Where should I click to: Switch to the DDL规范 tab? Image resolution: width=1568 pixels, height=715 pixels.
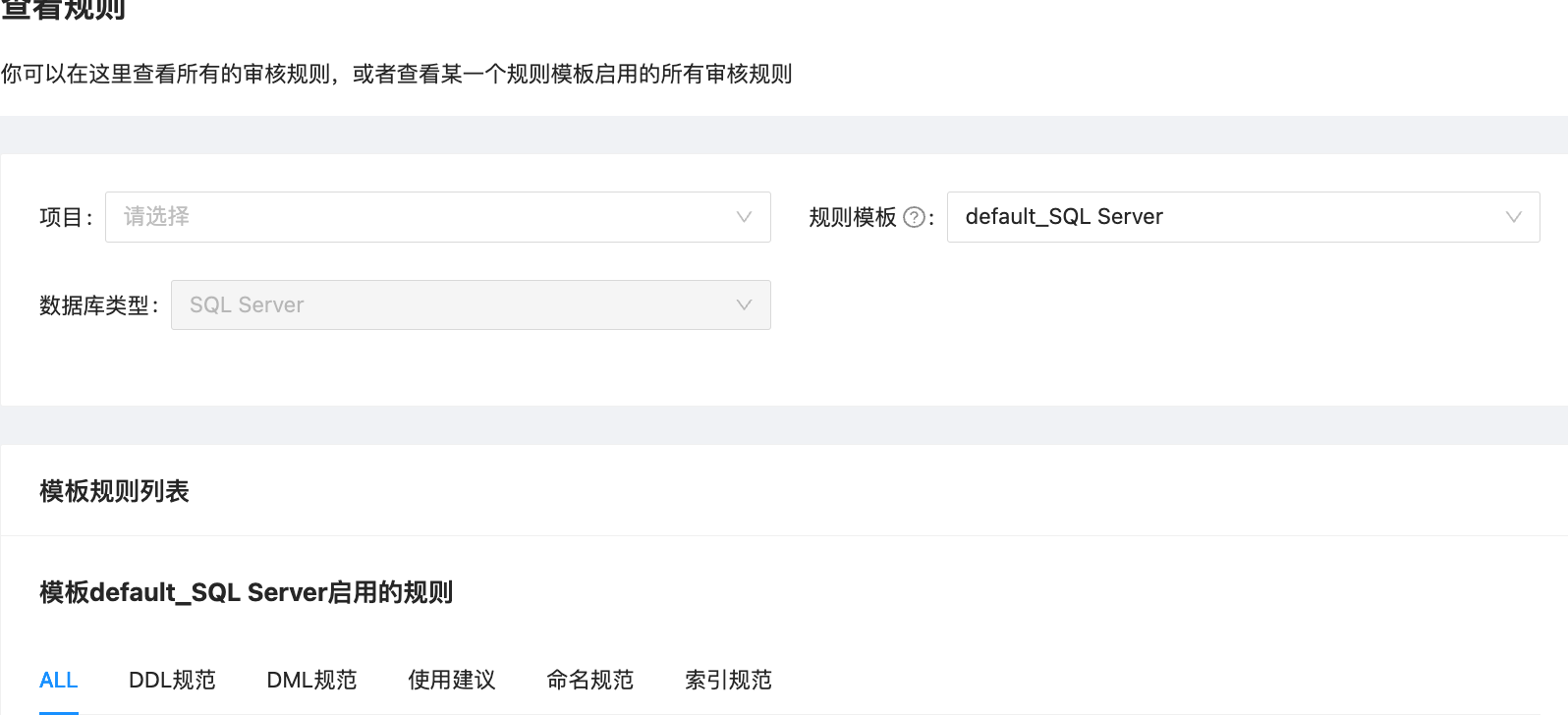pyautogui.click(x=172, y=680)
